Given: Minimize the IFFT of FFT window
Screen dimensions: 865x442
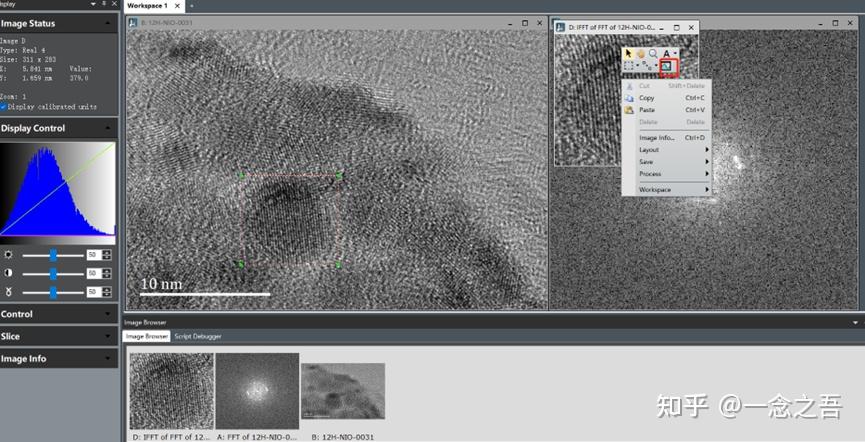Looking at the screenshot, I should 661,27.
